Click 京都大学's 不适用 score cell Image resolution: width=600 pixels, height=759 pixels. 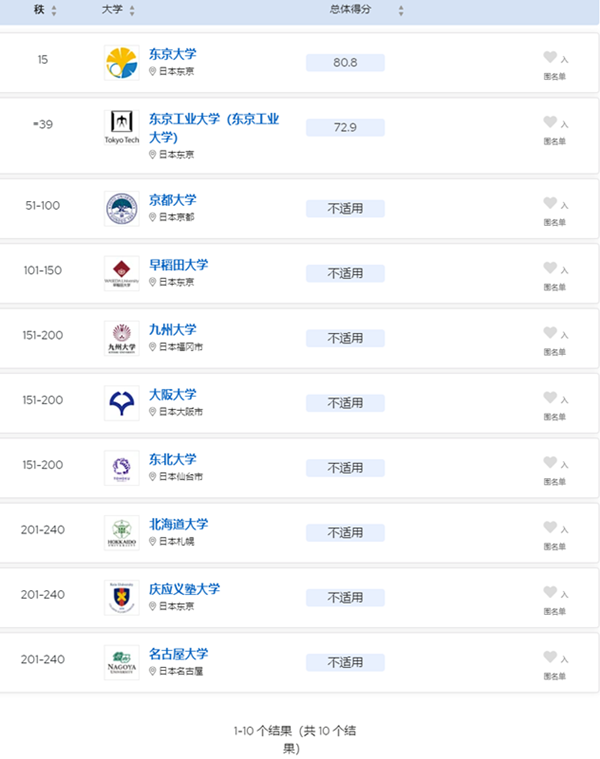click(x=345, y=209)
